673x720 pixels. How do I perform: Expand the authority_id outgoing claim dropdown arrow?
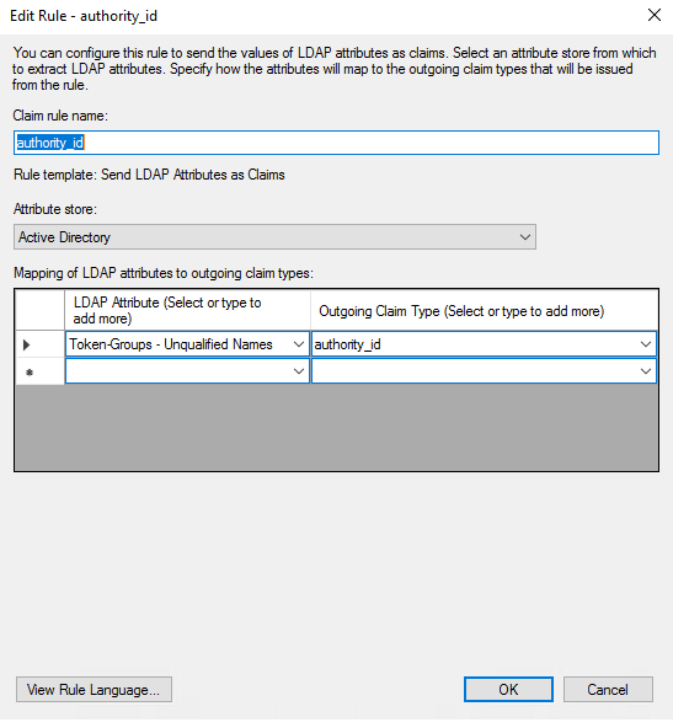click(x=645, y=345)
